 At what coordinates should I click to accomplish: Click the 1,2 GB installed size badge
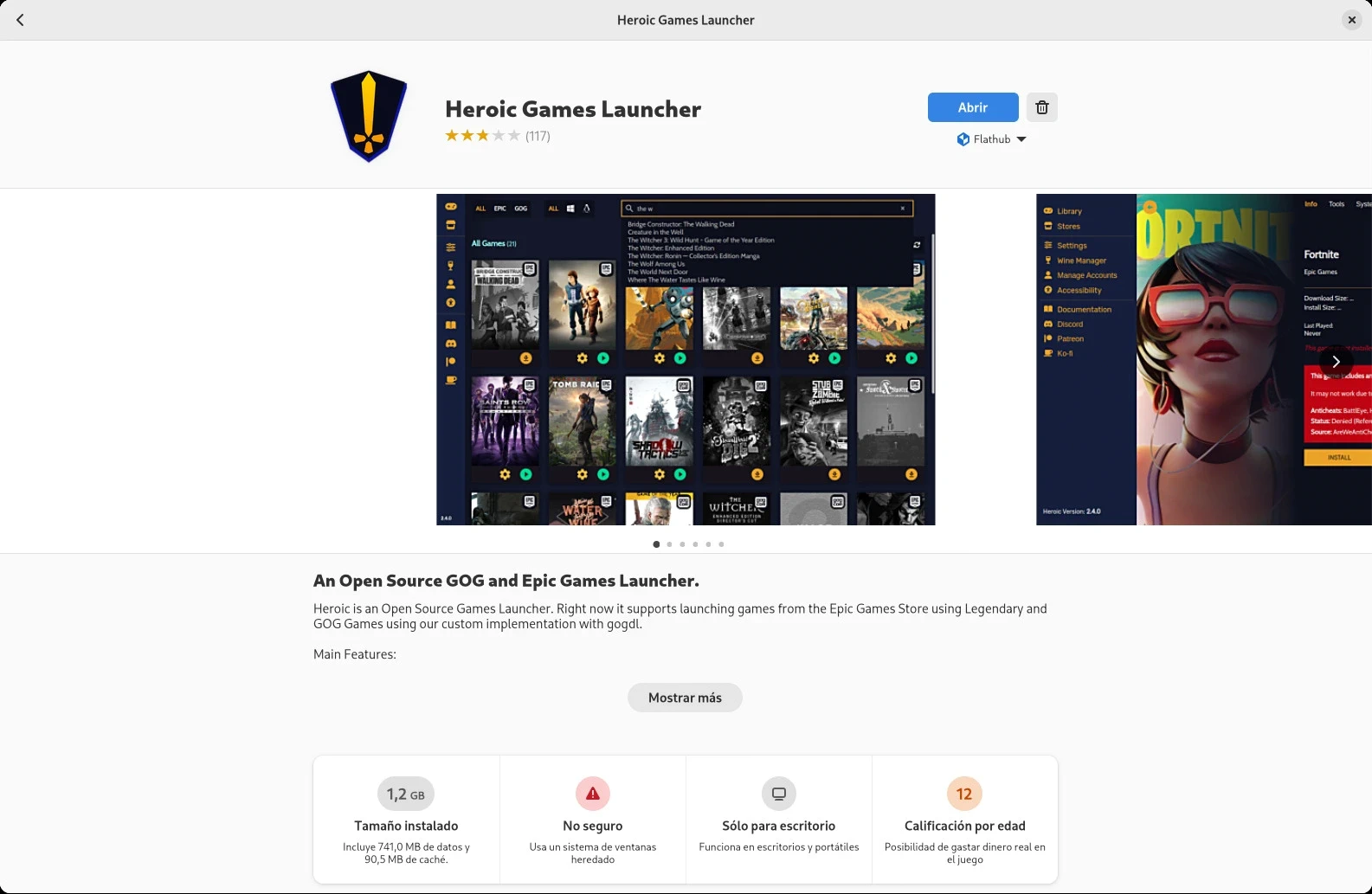[406, 794]
